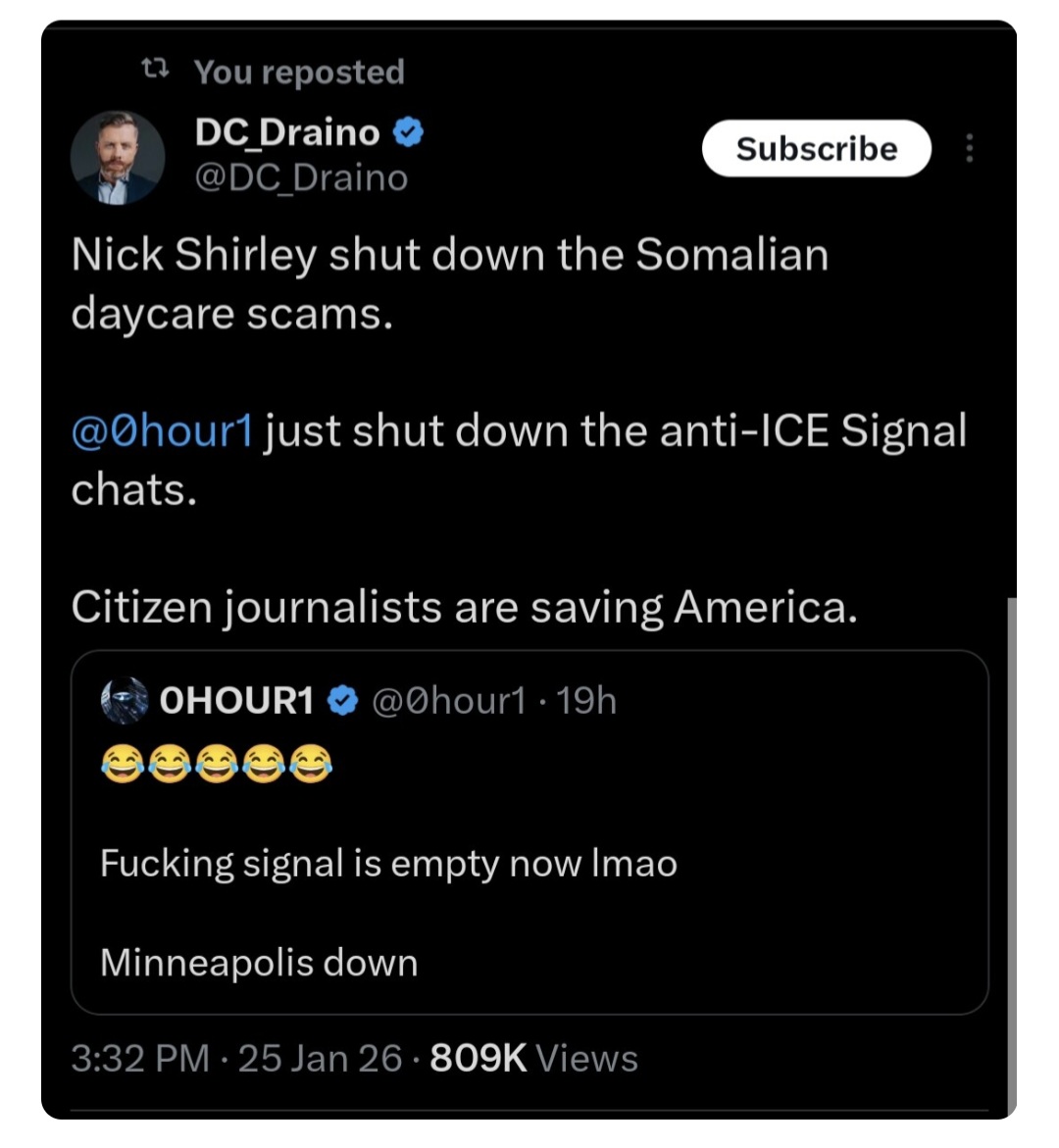
Task: View the 809K Views count
Action: pos(533,1058)
